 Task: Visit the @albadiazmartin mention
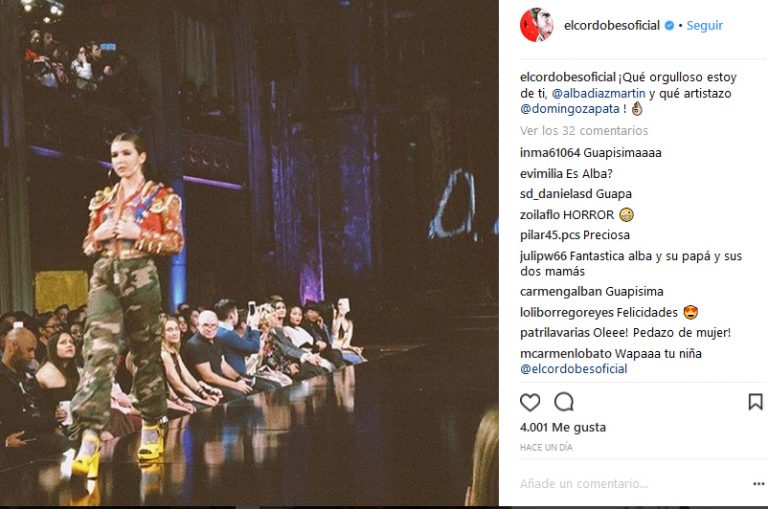pos(599,93)
